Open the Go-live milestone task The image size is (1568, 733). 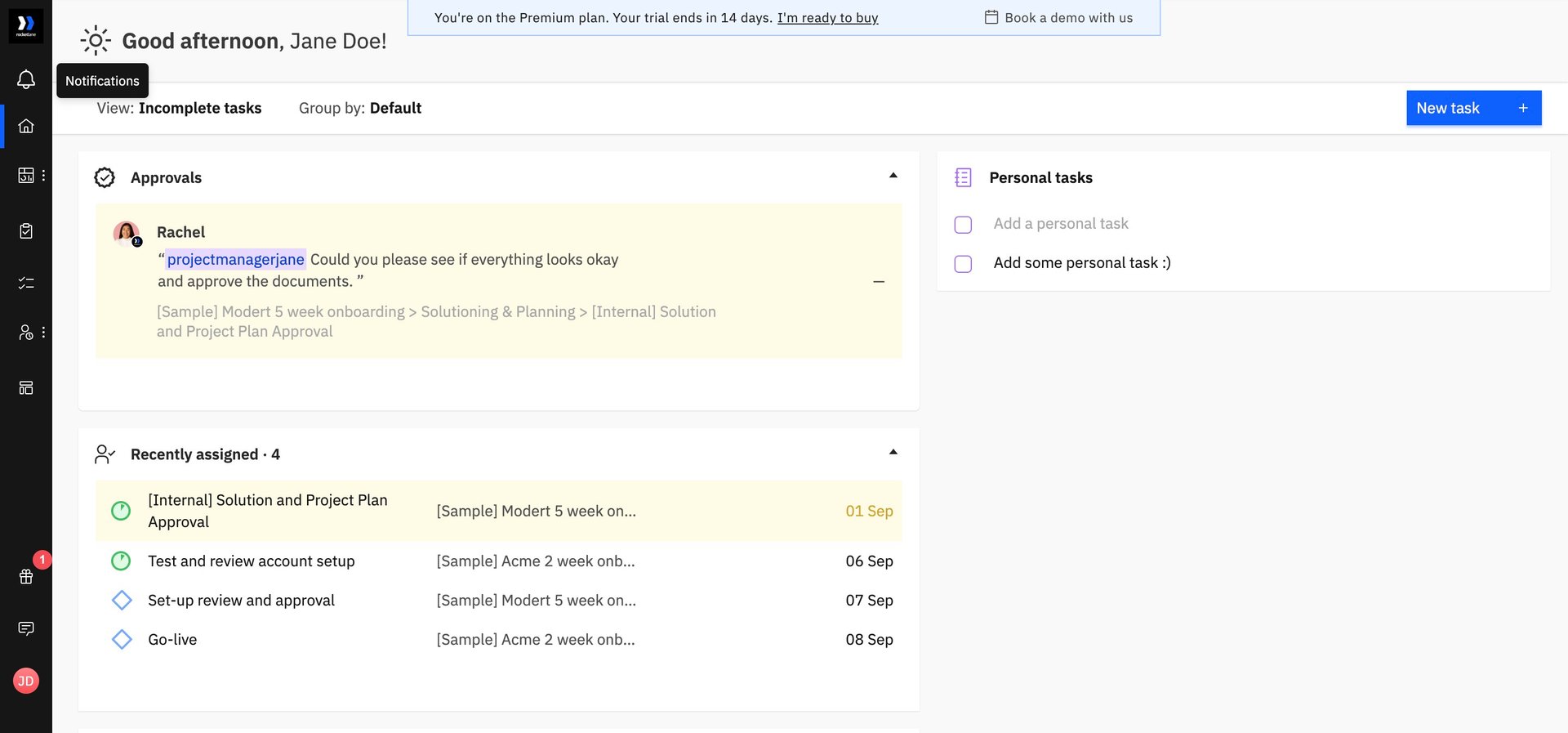pyautogui.click(x=172, y=640)
